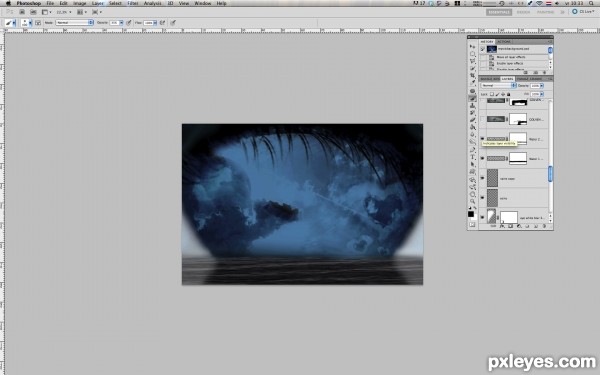
Task: Open the Brush Preset picker
Action: click(26, 23)
